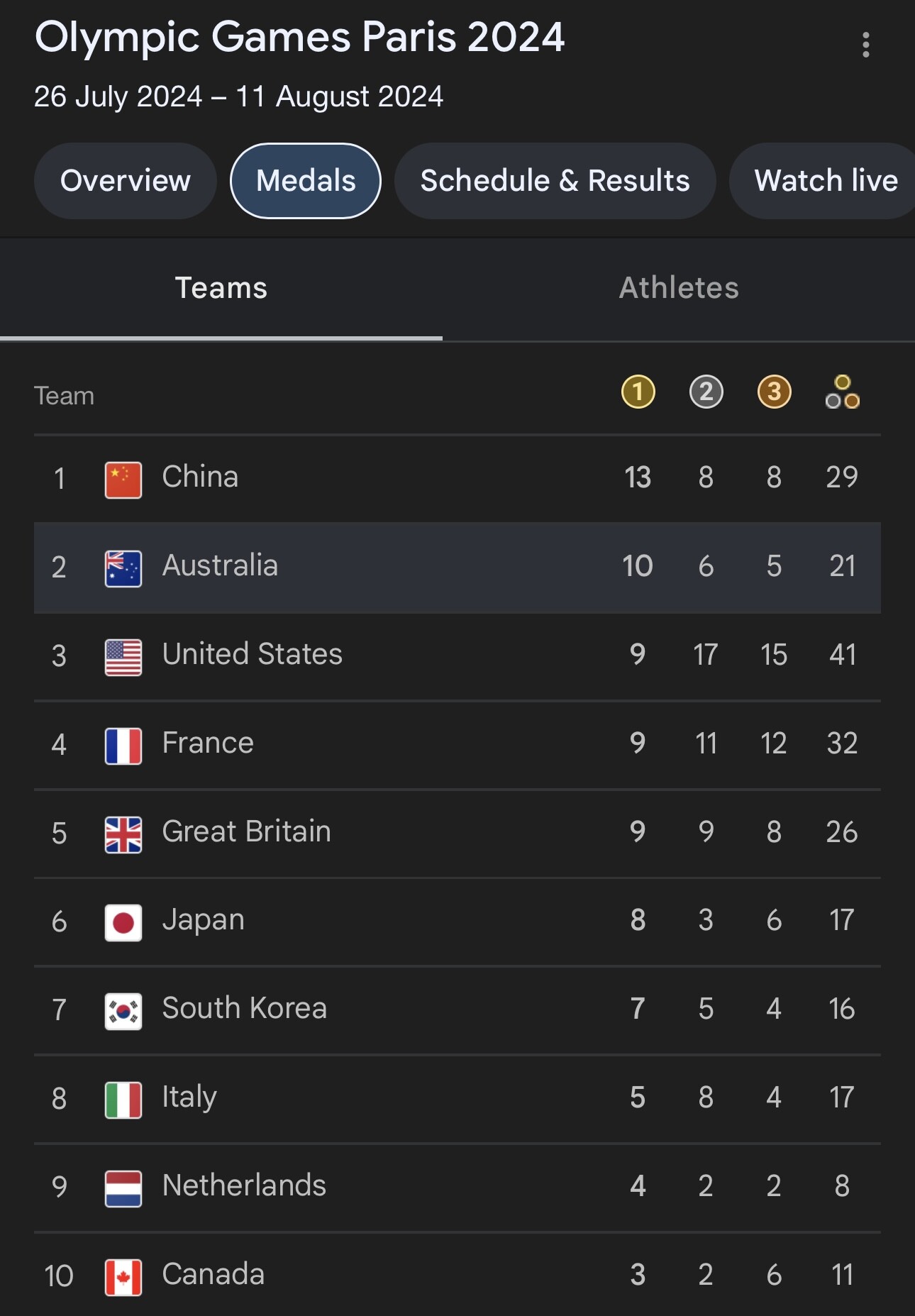Click the total medals column icon

click(842, 392)
